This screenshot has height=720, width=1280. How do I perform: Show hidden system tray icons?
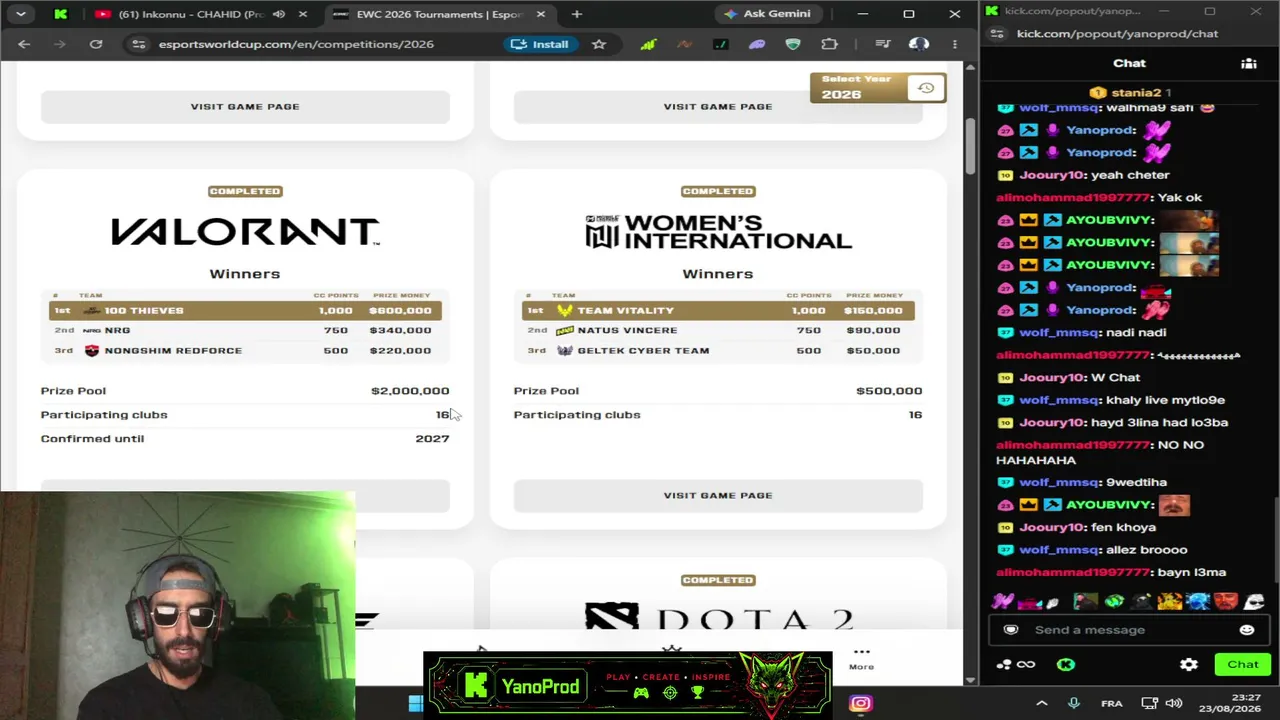point(1041,703)
